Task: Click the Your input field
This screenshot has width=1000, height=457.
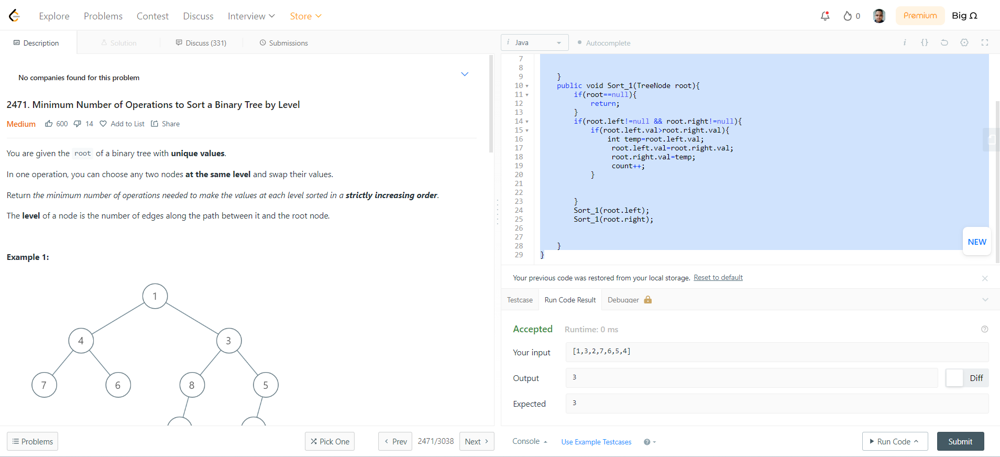Action: pyautogui.click(x=776, y=352)
